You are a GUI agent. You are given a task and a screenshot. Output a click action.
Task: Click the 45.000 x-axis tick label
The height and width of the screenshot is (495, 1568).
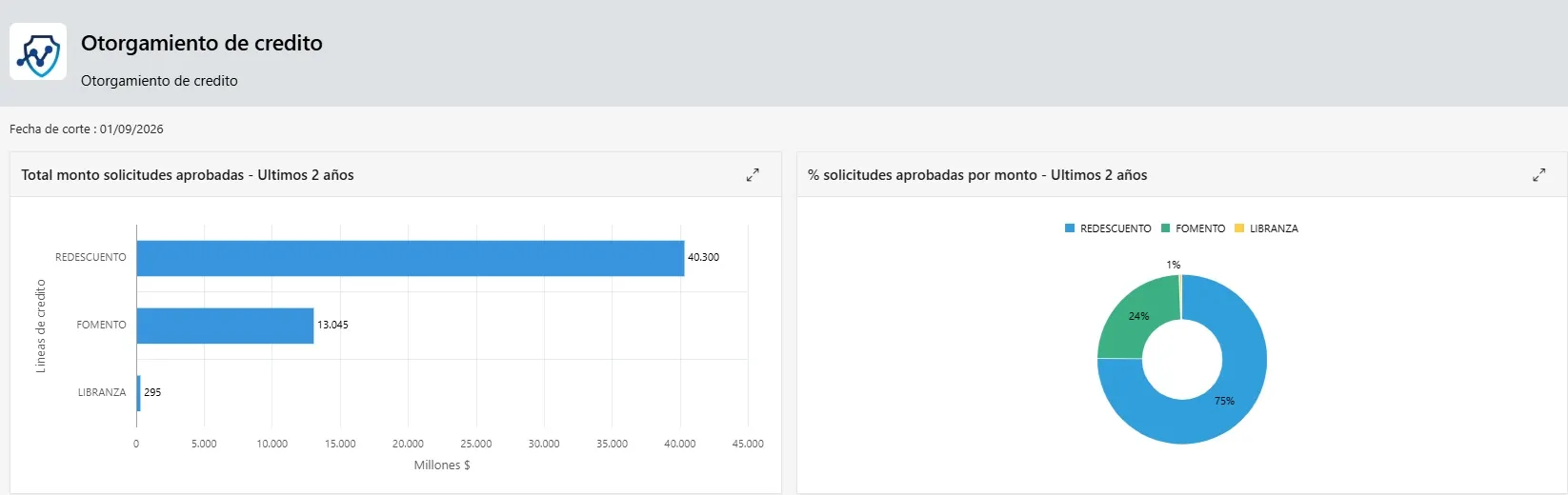(748, 444)
